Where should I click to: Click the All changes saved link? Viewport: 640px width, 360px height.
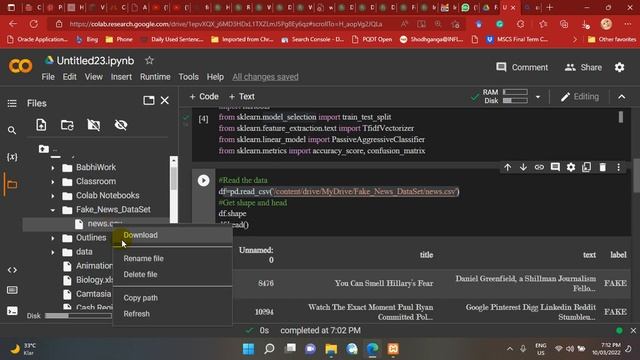[265, 77]
